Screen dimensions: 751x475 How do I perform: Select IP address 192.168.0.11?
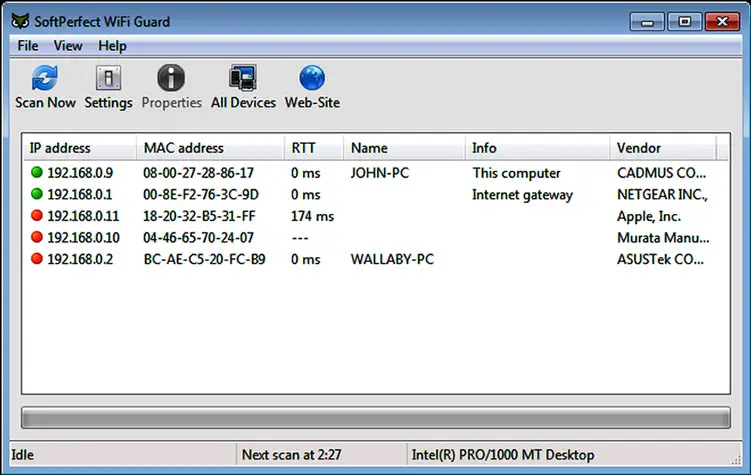click(83, 216)
